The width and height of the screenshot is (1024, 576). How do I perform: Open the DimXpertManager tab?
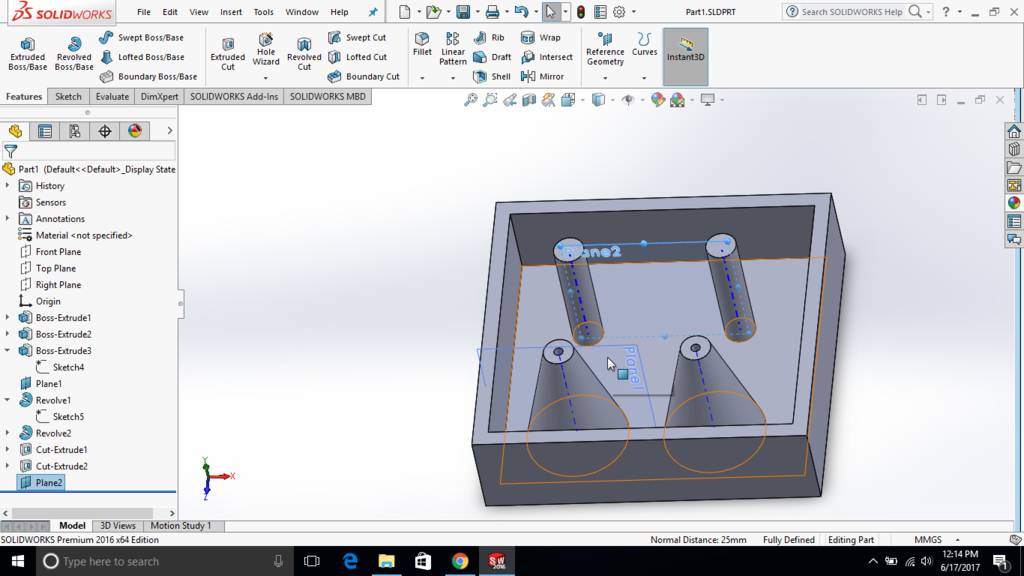click(x=104, y=131)
